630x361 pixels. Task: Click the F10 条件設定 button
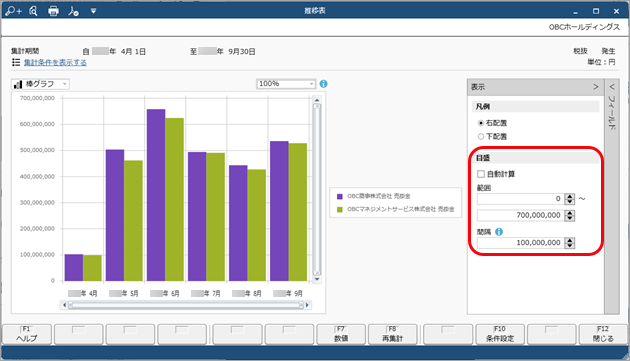(500, 334)
